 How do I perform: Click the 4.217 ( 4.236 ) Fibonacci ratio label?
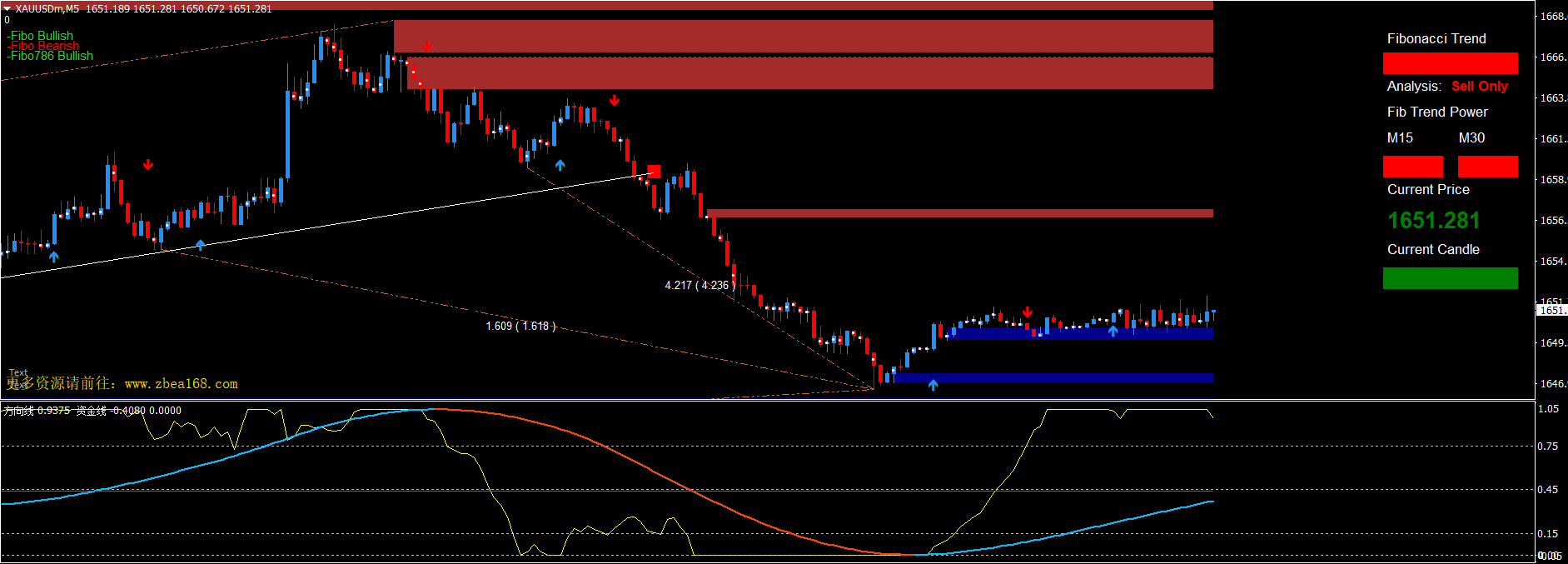[700, 285]
